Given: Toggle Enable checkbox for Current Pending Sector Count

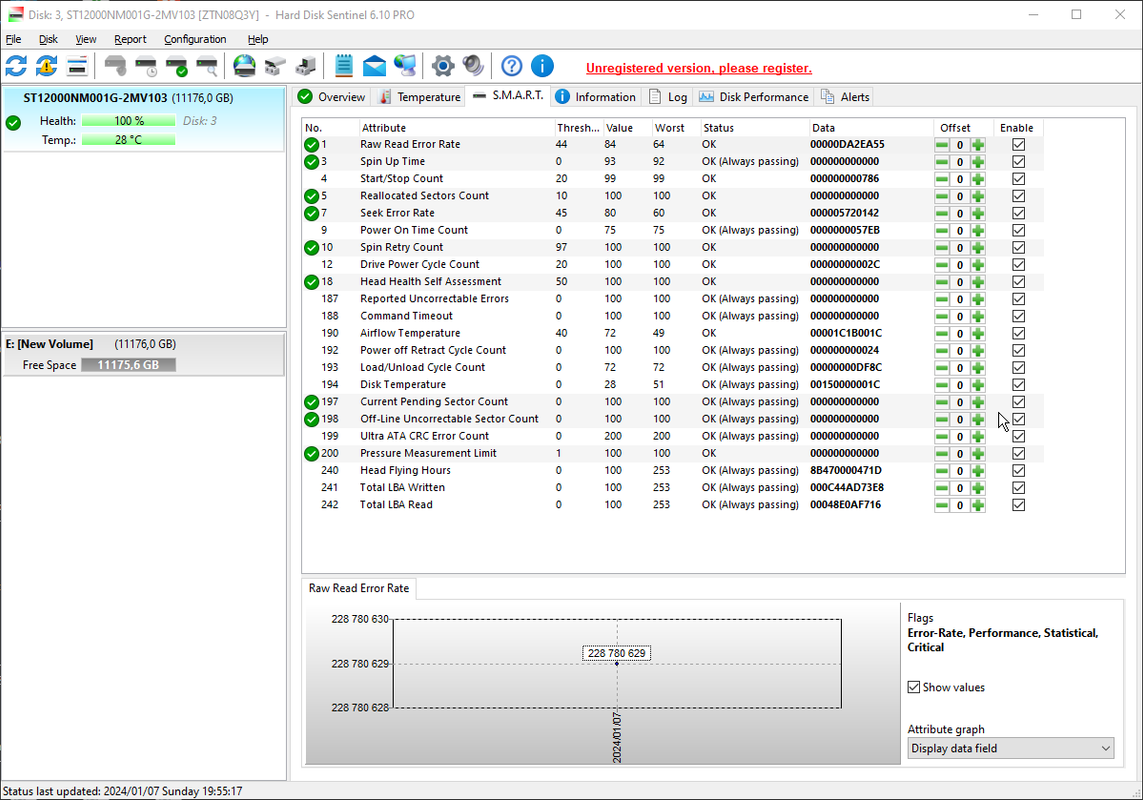Looking at the screenshot, I should coord(1018,402).
